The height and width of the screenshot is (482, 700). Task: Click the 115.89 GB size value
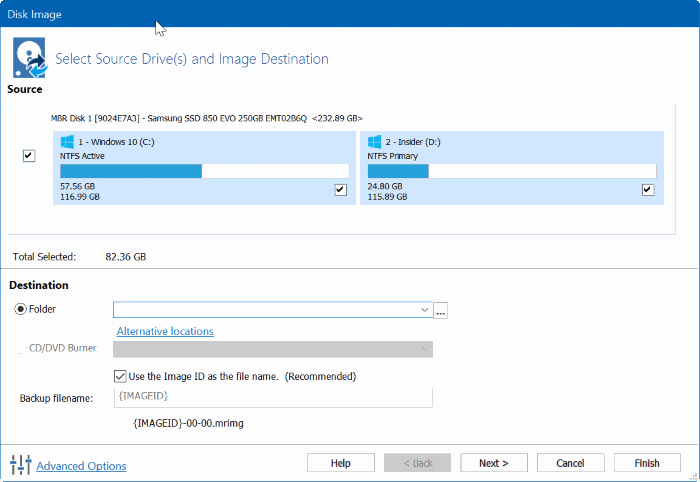click(x=388, y=197)
